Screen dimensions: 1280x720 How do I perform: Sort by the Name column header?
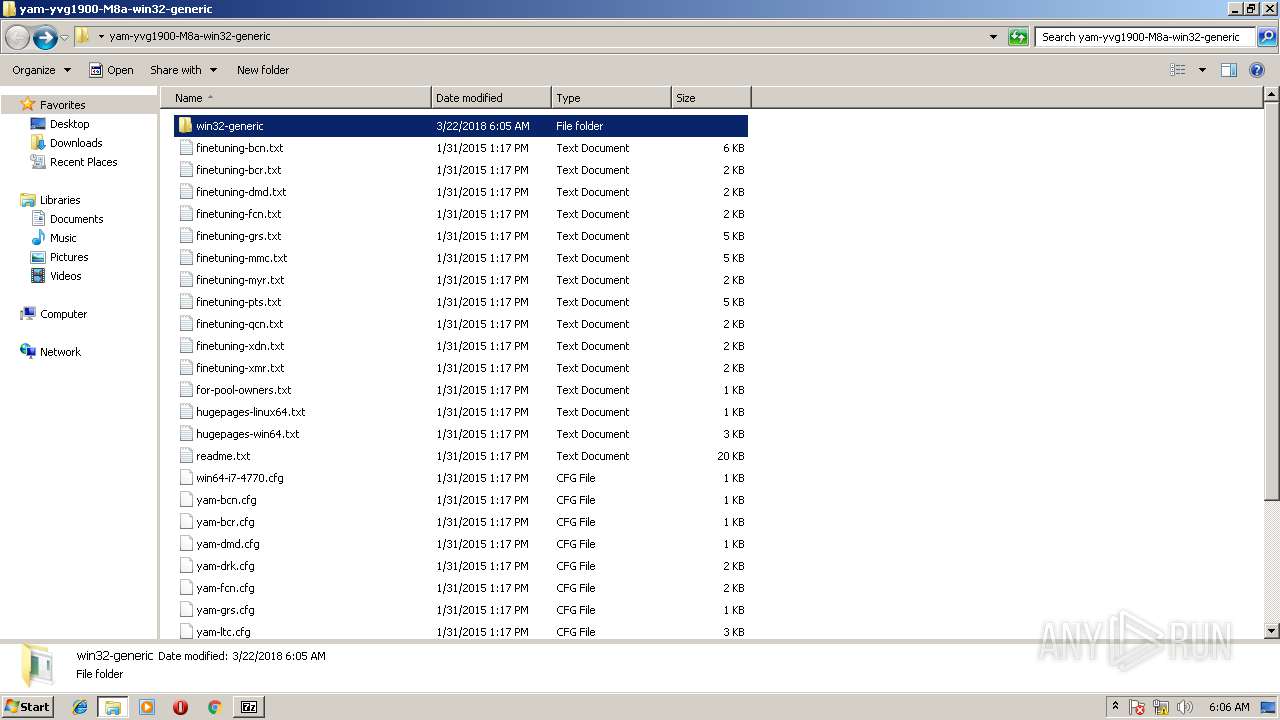click(x=296, y=98)
